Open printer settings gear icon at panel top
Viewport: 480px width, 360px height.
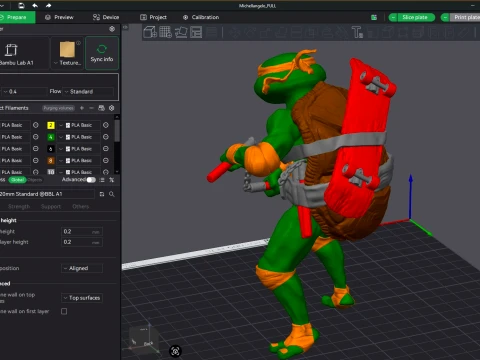click(112, 29)
